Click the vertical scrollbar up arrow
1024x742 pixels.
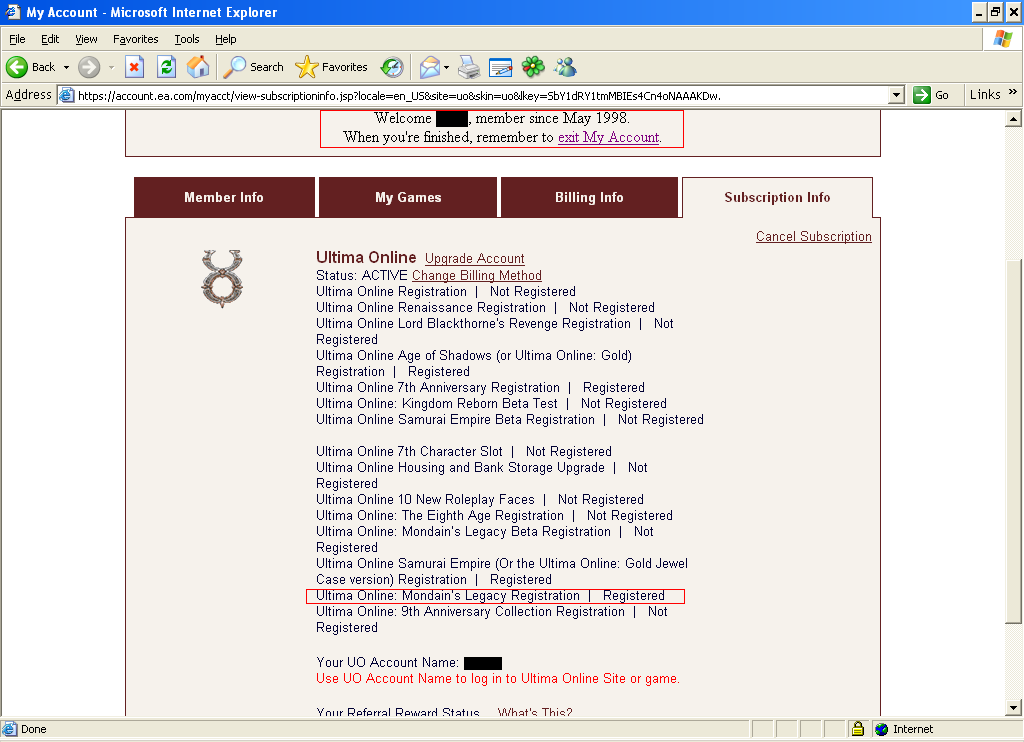[x=1013, y=119]
